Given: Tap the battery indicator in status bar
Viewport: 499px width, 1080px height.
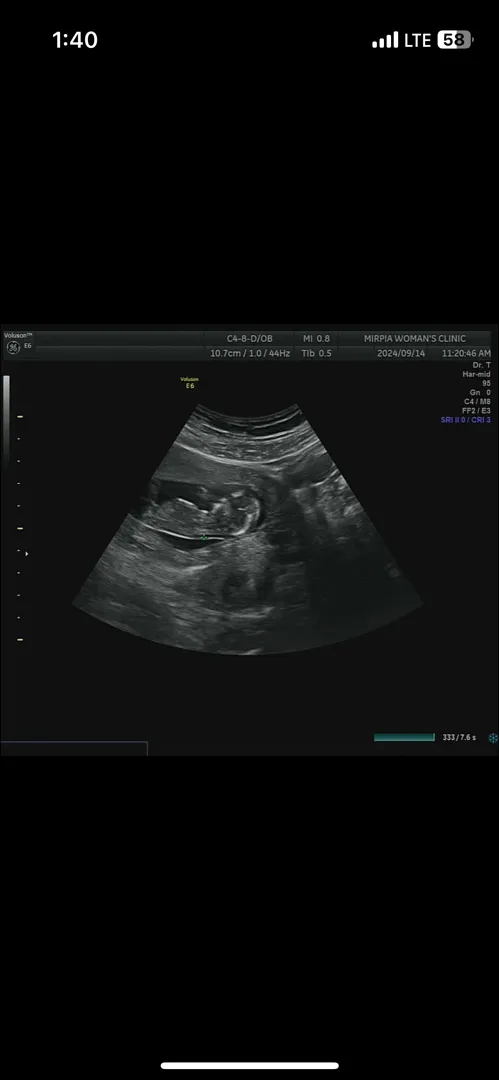Looking at the screenshot, I should (x=454, y=40).
